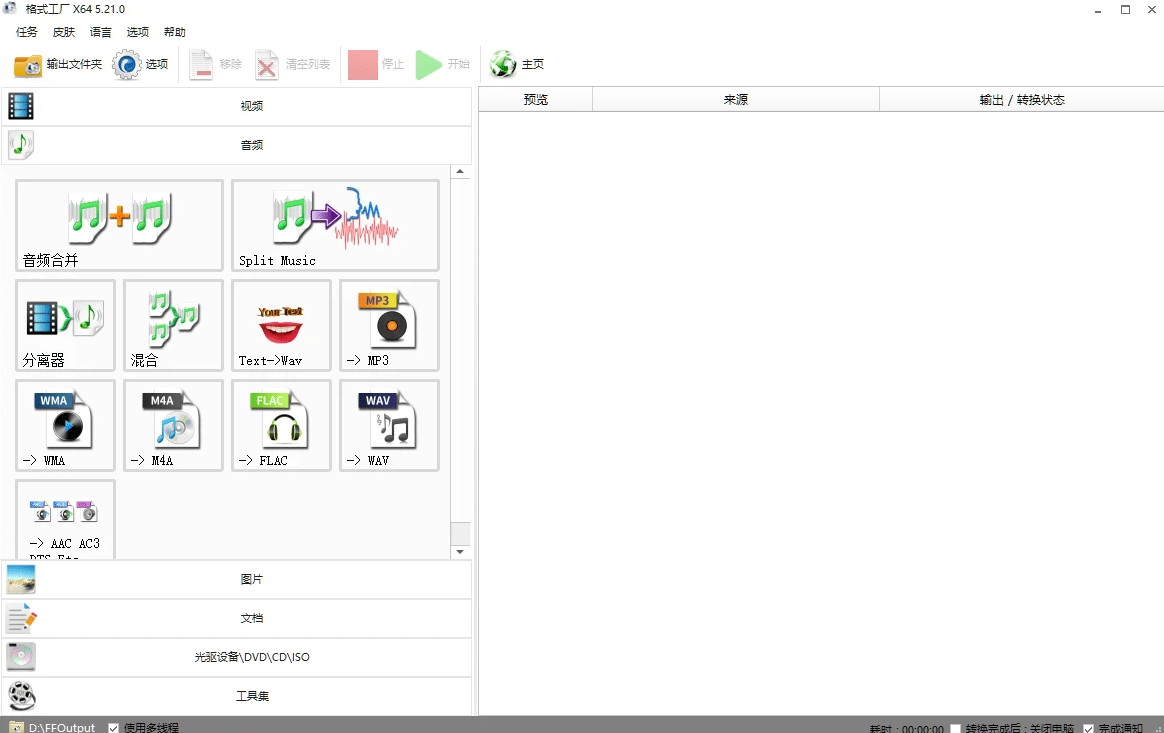
Task: Expand the 视频 video category
Action: coord(237,106)
